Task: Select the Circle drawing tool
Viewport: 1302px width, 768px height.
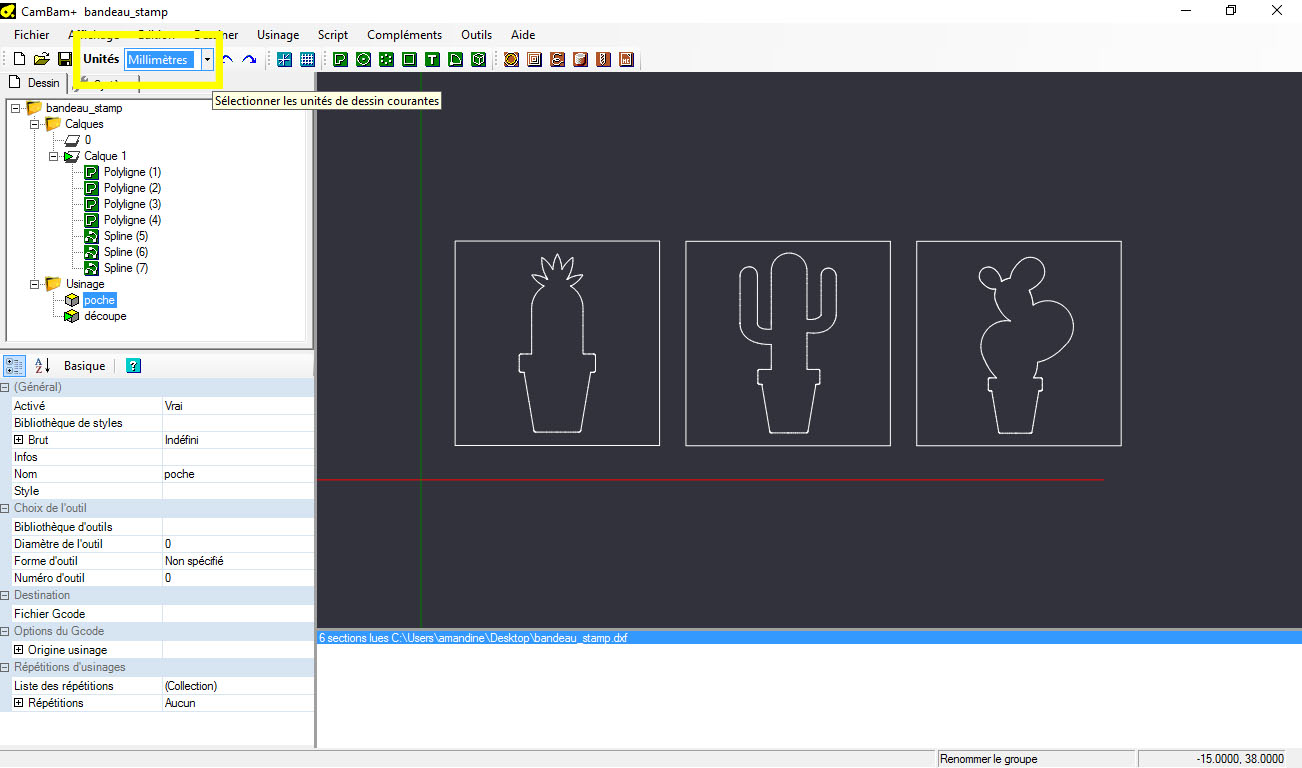Action: [x=363, y=60]
